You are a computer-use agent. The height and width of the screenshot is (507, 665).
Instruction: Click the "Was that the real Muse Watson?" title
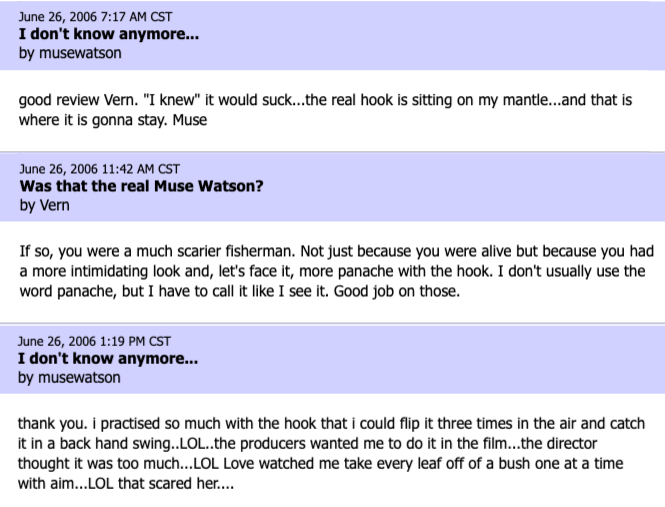(141, 186)
